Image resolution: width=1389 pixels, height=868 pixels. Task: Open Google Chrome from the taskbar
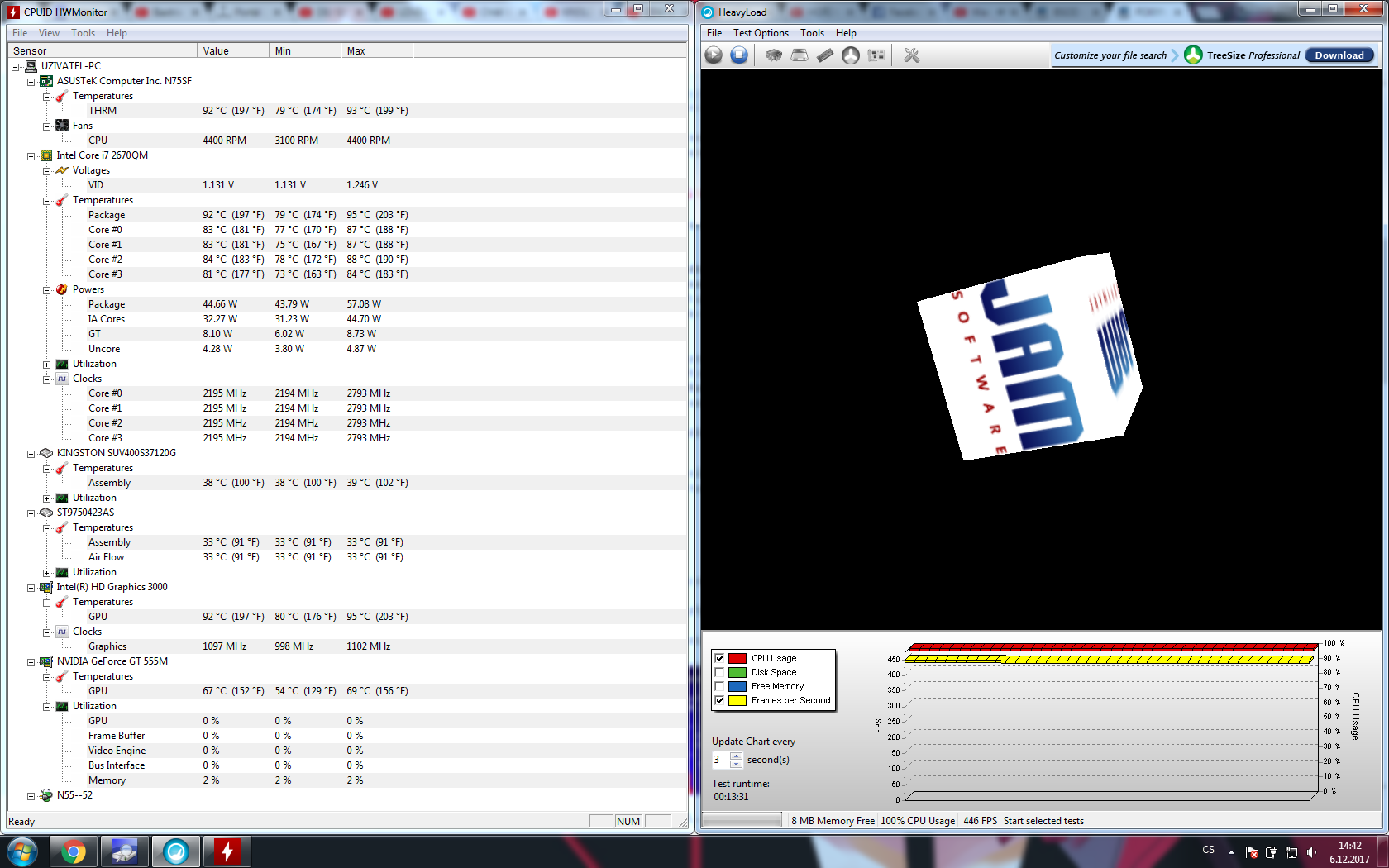coord(74,851)
